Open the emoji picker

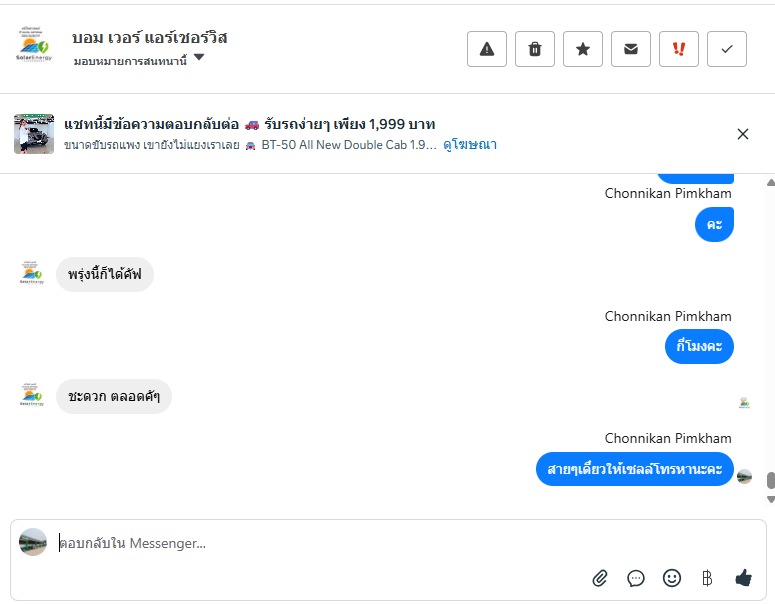pos(672,577)
